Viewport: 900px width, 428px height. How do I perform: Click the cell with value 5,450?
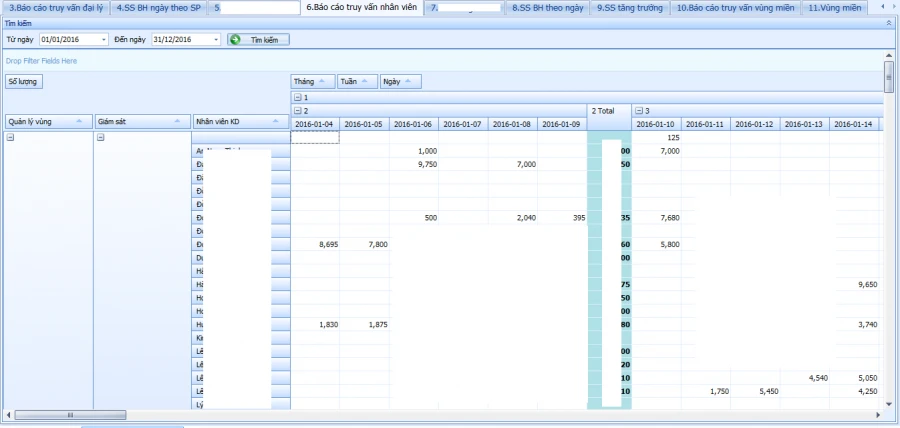coord(755,391)
